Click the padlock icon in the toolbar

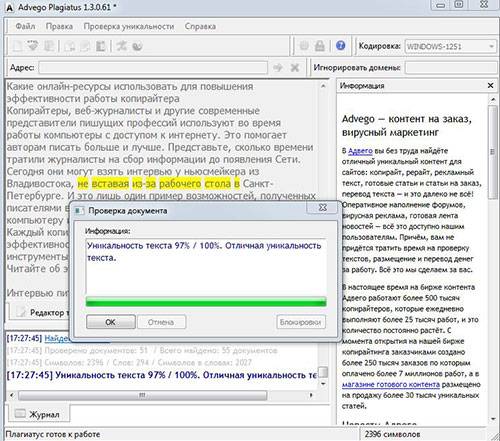[x=319, y=46]
